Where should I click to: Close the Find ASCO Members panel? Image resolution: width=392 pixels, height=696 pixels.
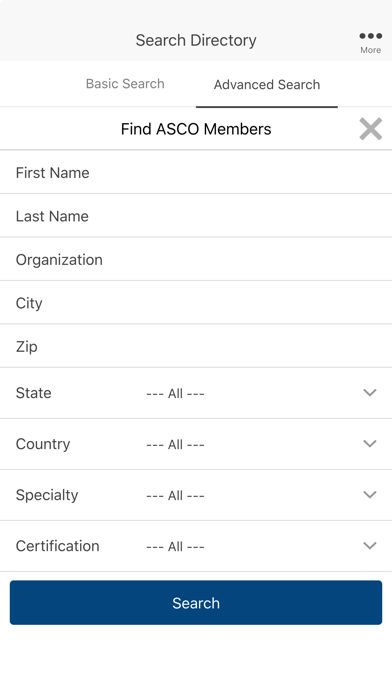click(x=371, y=129)
